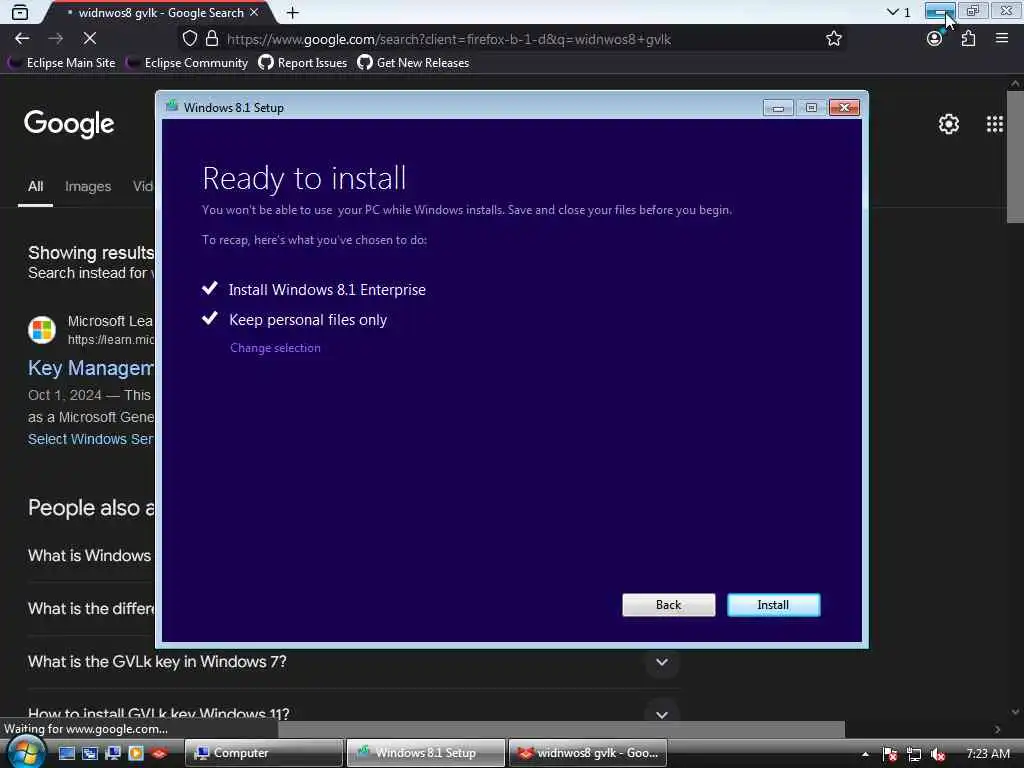Click the padlock site info icon
Image resolution: width=1024 pixels, height=768 pixels.
pyautogui.click(x=212, y=39)
